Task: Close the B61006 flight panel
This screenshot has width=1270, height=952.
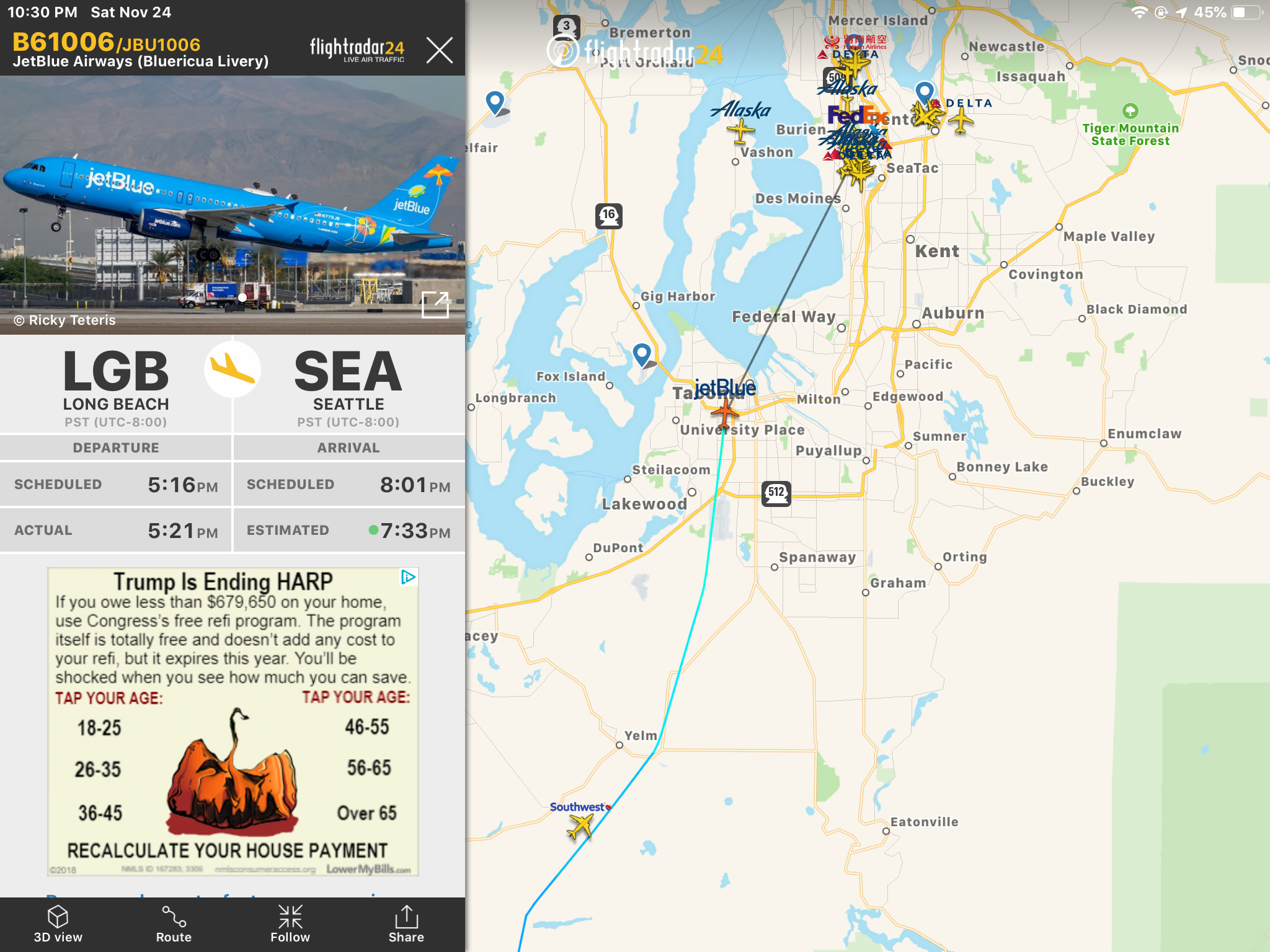Action: click(440, 50)
